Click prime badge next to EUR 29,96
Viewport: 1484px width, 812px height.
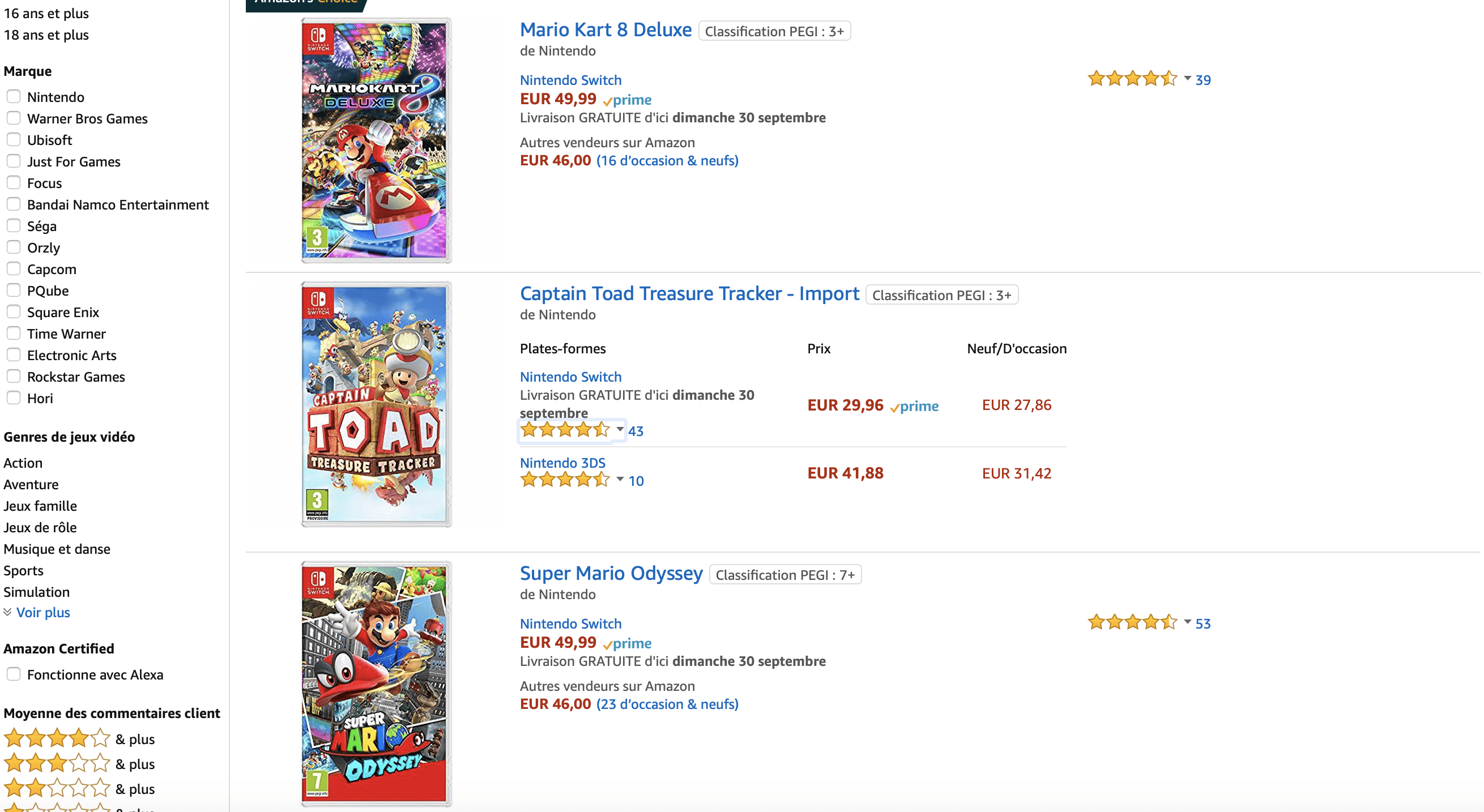[x=914, y=406]
